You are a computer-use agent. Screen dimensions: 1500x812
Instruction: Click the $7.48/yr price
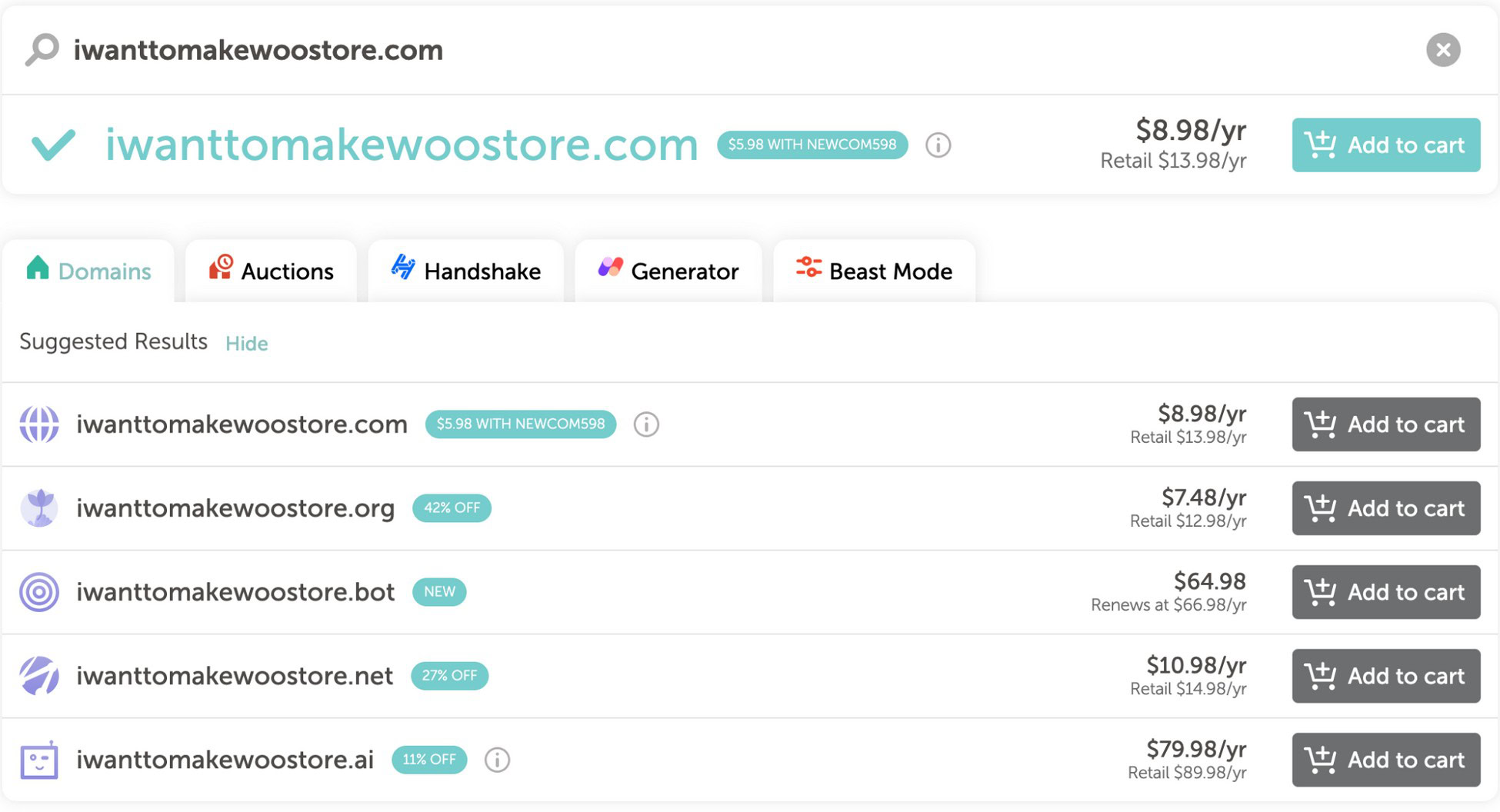[1204, 498]
